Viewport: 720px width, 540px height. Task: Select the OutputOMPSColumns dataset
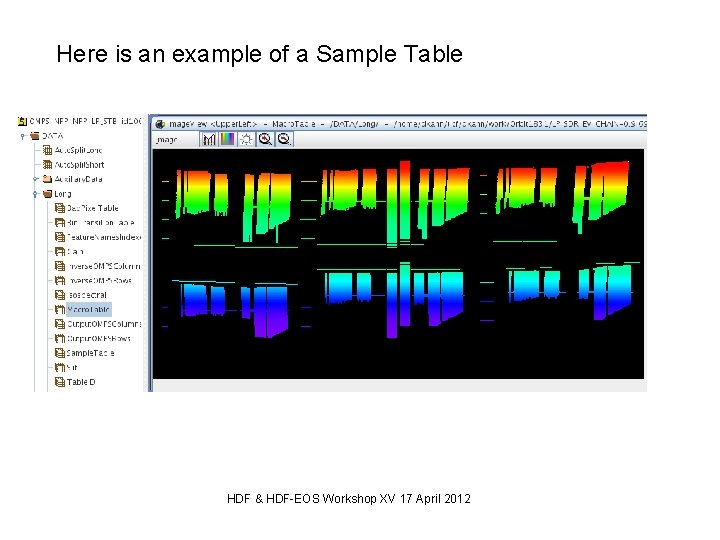click(x=104, y=324)
